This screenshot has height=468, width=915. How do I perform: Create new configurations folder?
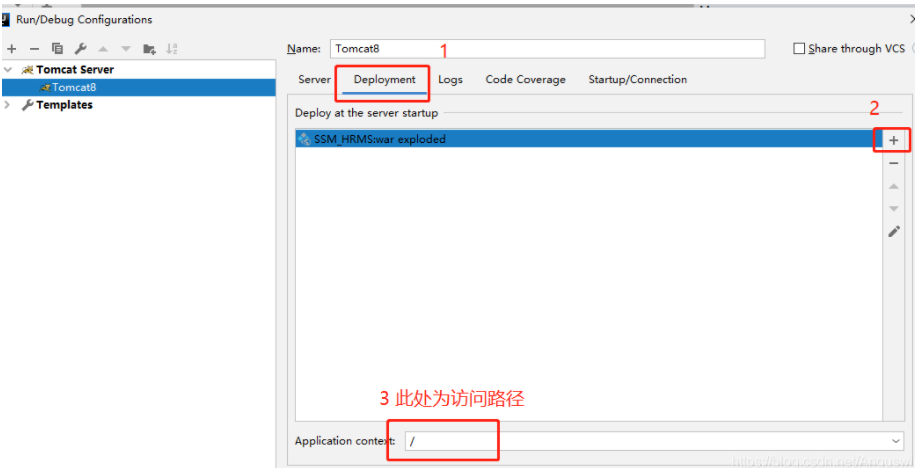pos(149,49)
